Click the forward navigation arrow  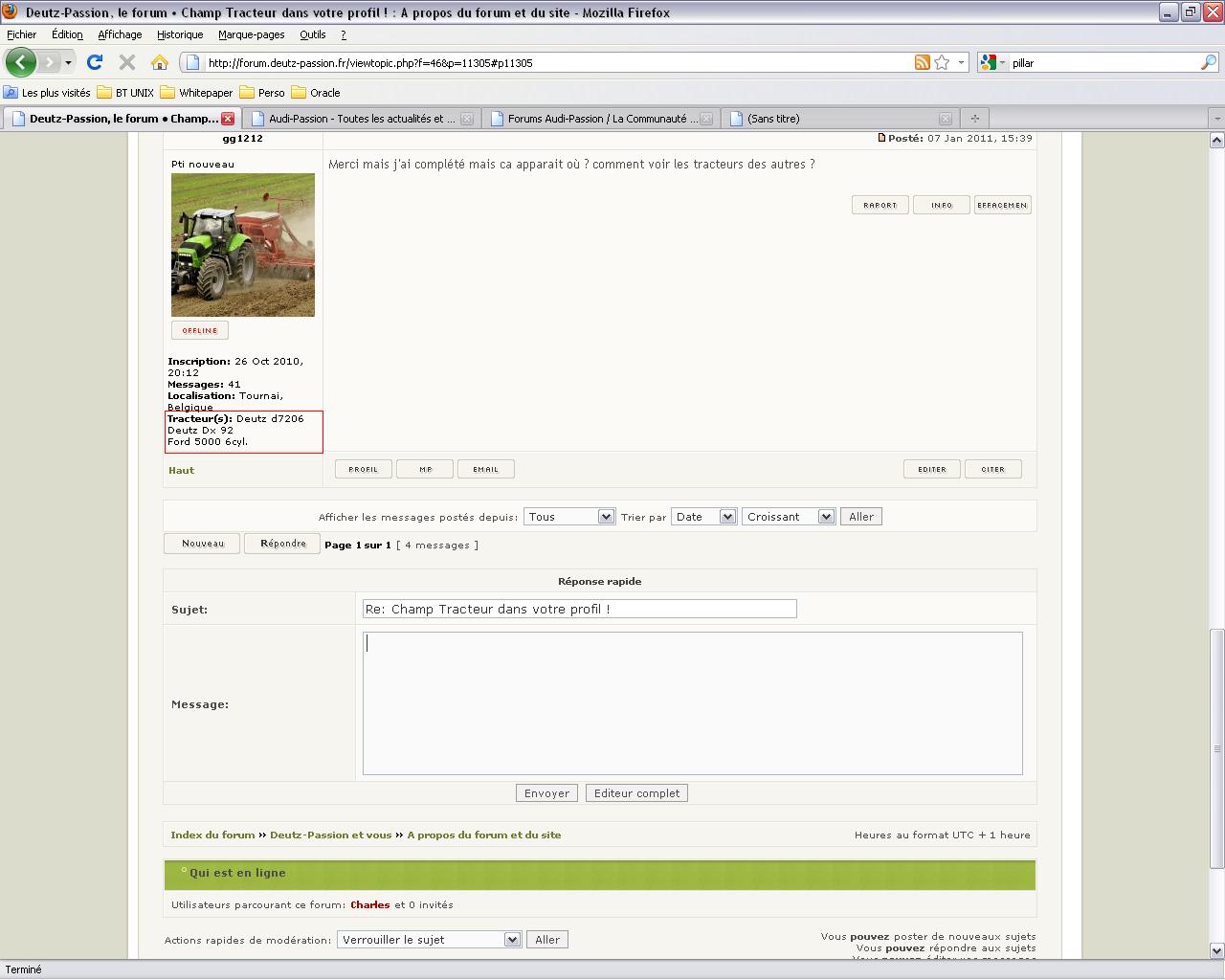point(49,62)
